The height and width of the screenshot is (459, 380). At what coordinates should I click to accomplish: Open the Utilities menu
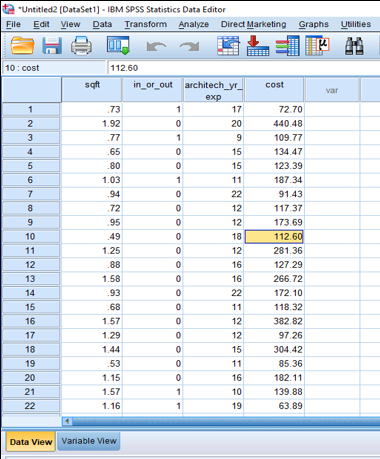coord(356,24)
